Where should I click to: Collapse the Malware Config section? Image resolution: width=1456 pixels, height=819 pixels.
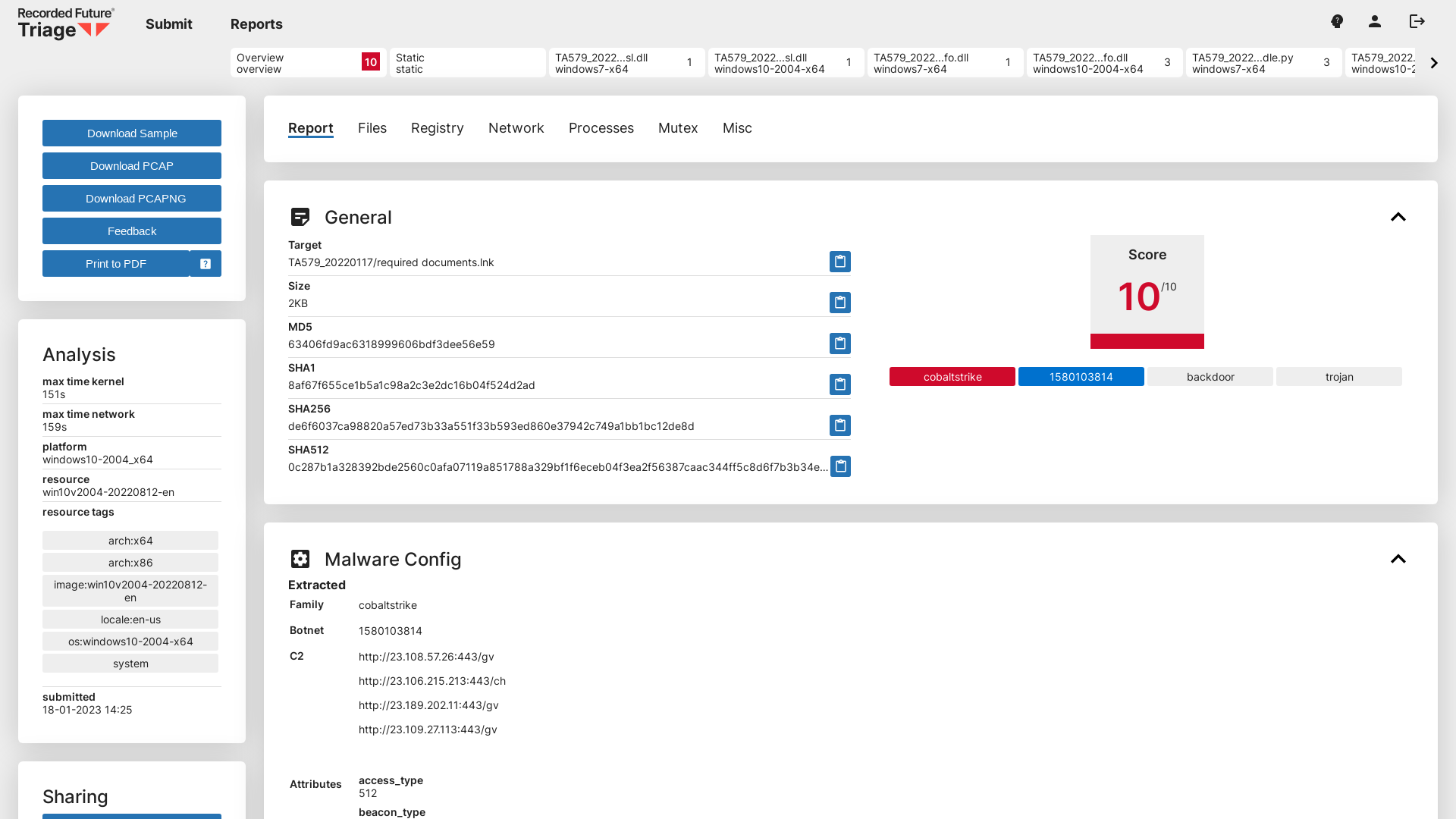click(1398, 559)
